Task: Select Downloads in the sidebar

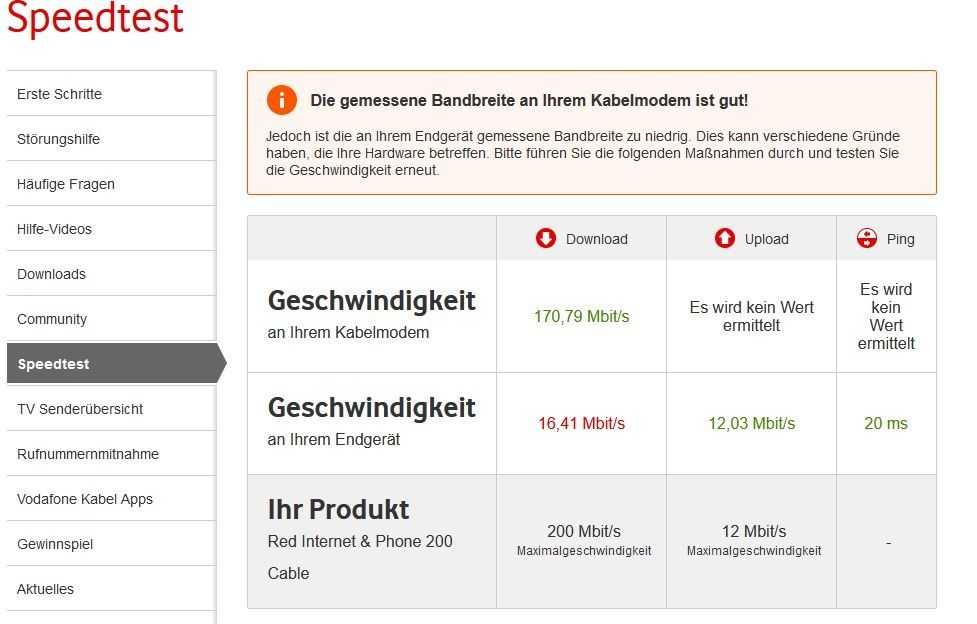Action: [111, 274]
